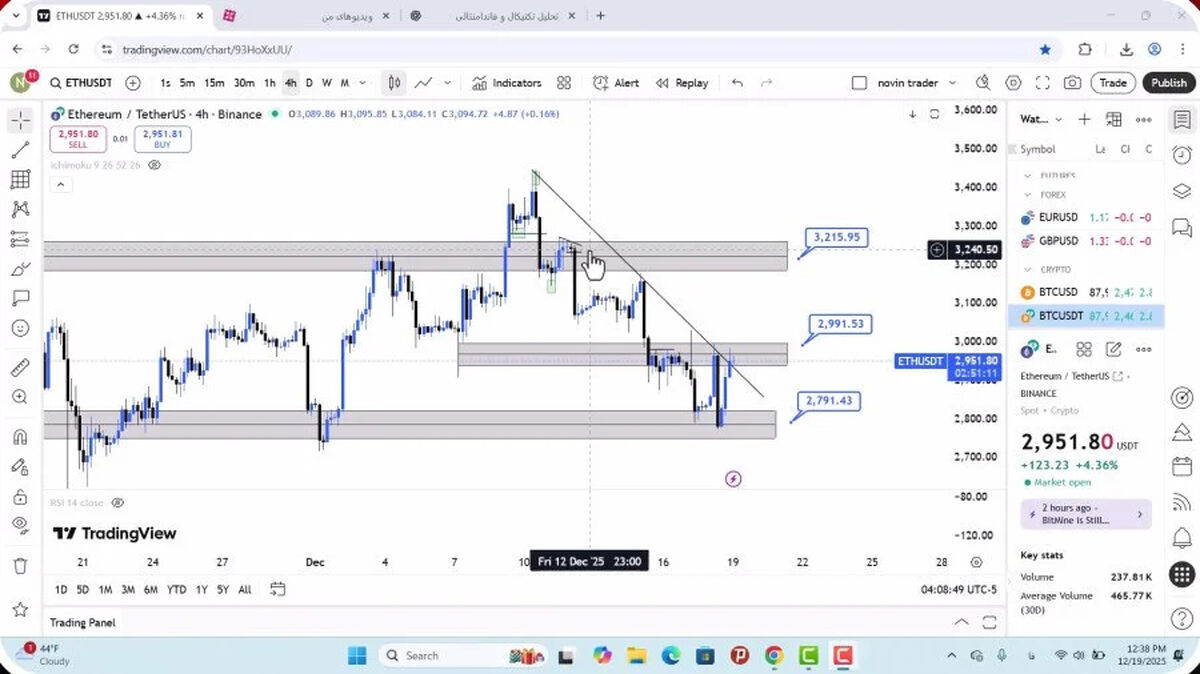Viewport: 1200px width, 674px height.
Task: Open novin trader layout dropdown
Action: click(952, 83)
